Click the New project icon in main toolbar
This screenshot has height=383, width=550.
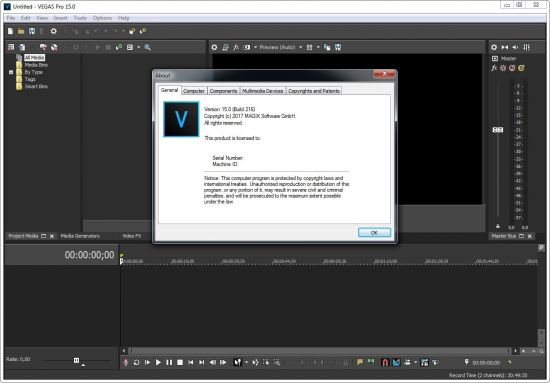10,31
